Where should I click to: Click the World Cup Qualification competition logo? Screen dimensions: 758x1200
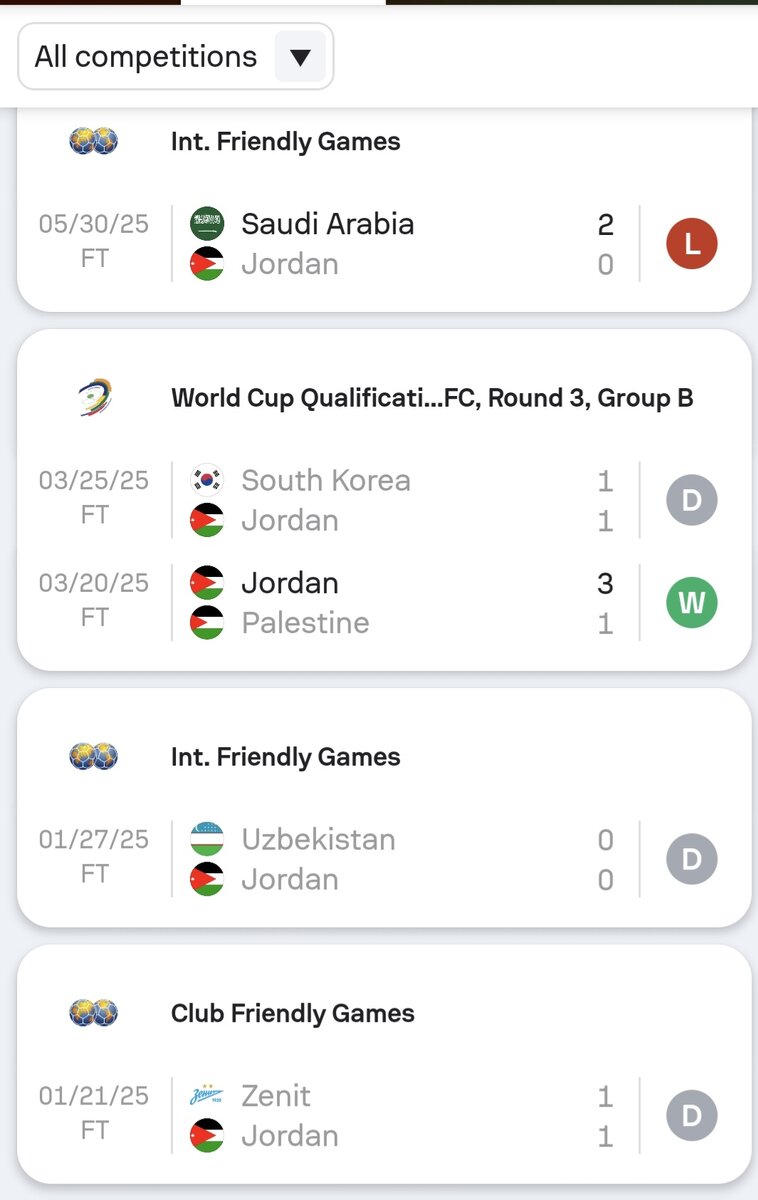94,398
